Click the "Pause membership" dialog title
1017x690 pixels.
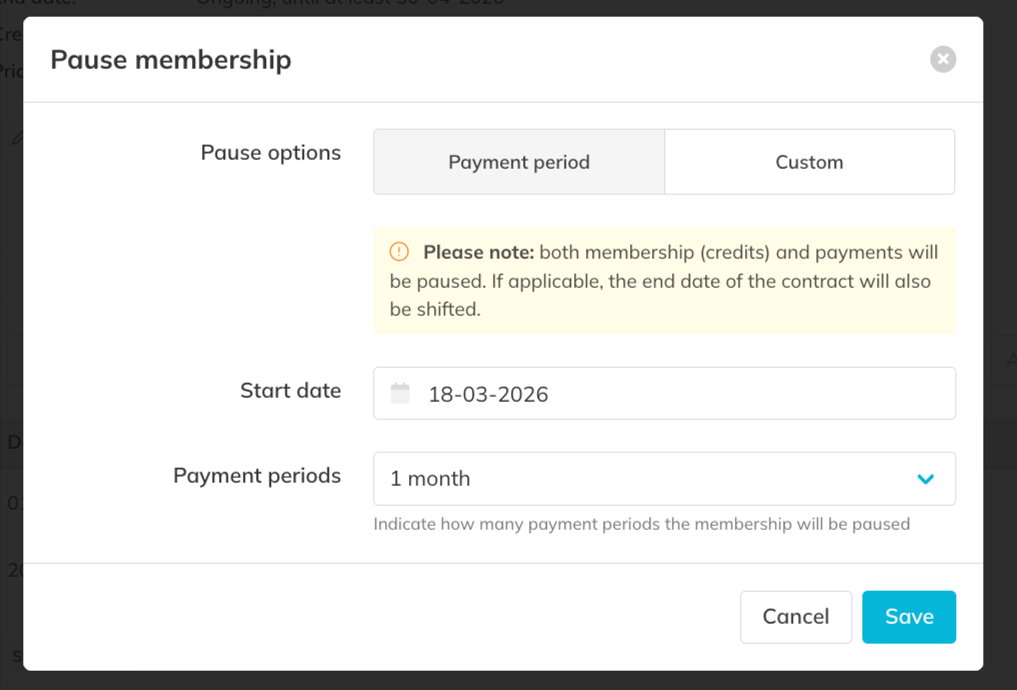(171, 60)
